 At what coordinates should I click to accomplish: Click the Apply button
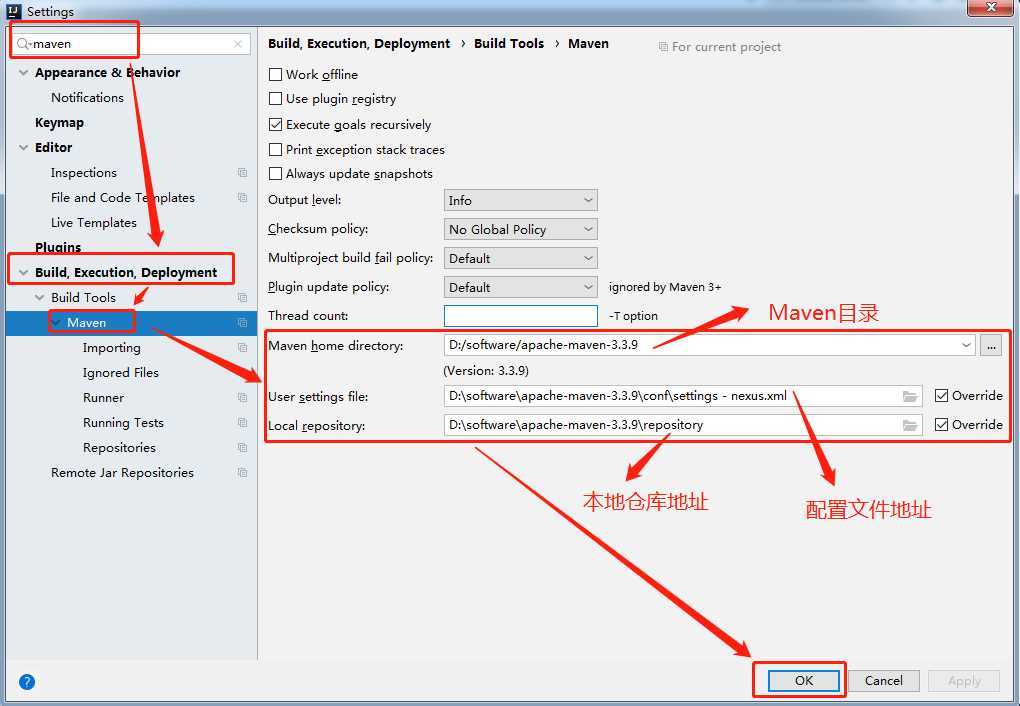964,680
